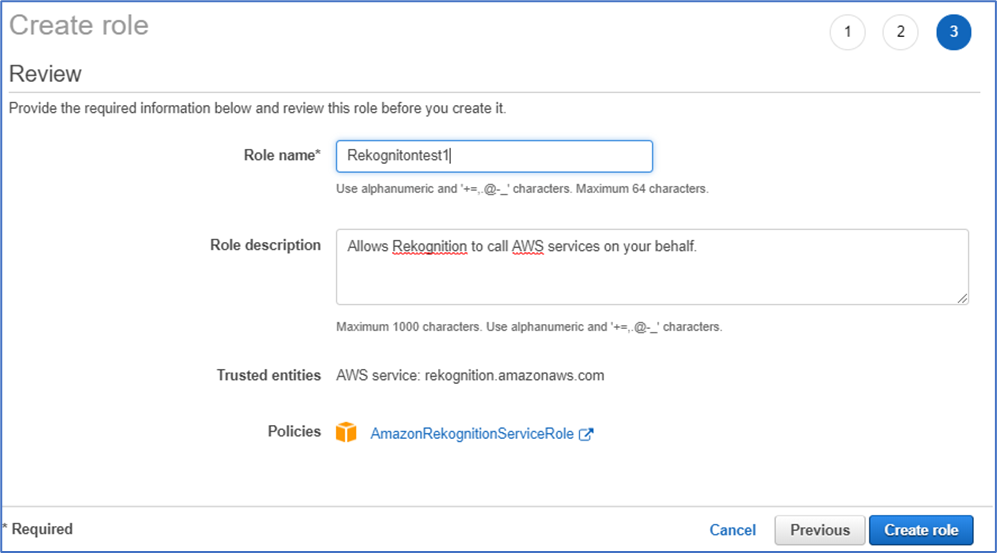Click the Previous button

pos(820,530)
